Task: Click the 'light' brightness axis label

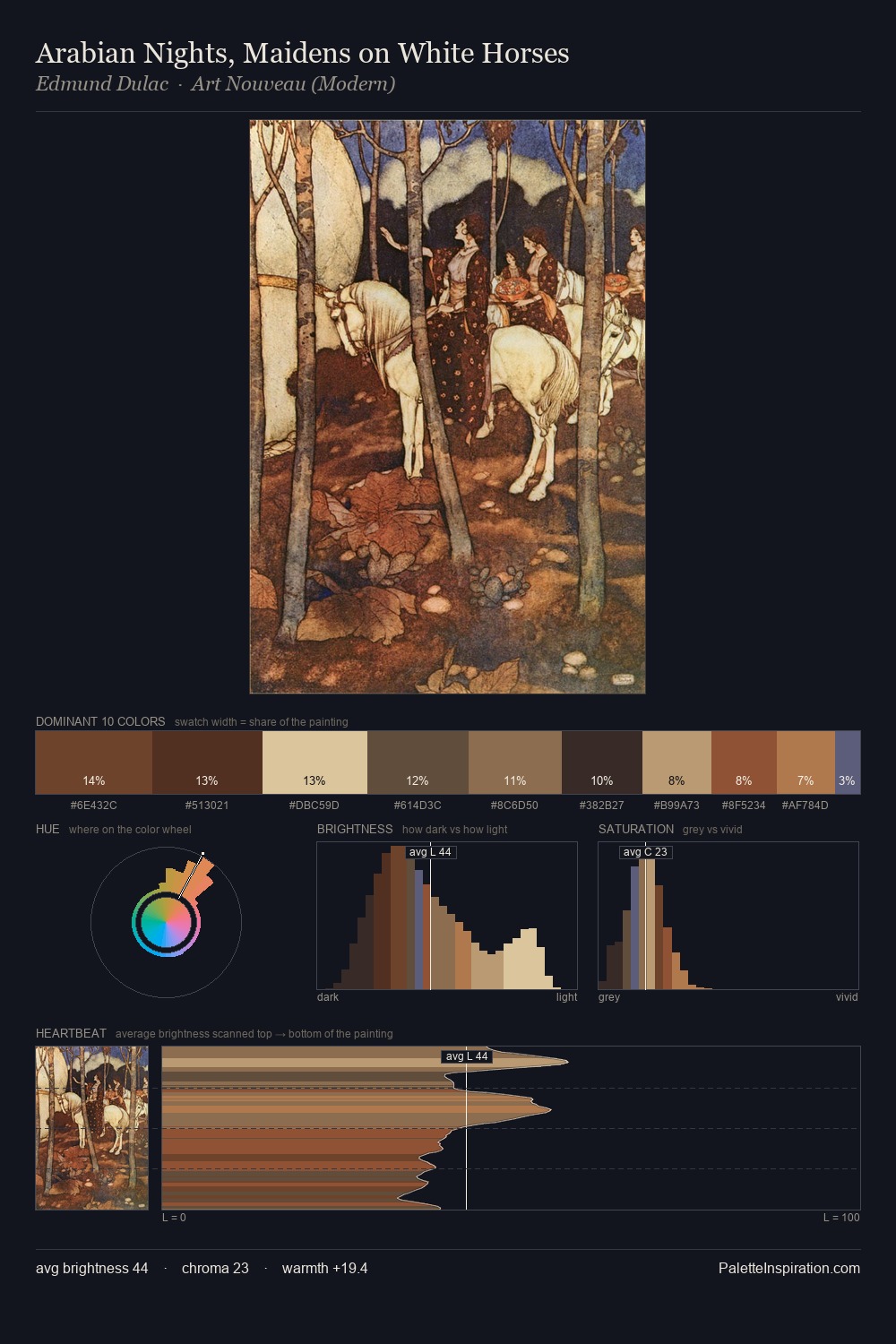Action: [x=567, y=996]
